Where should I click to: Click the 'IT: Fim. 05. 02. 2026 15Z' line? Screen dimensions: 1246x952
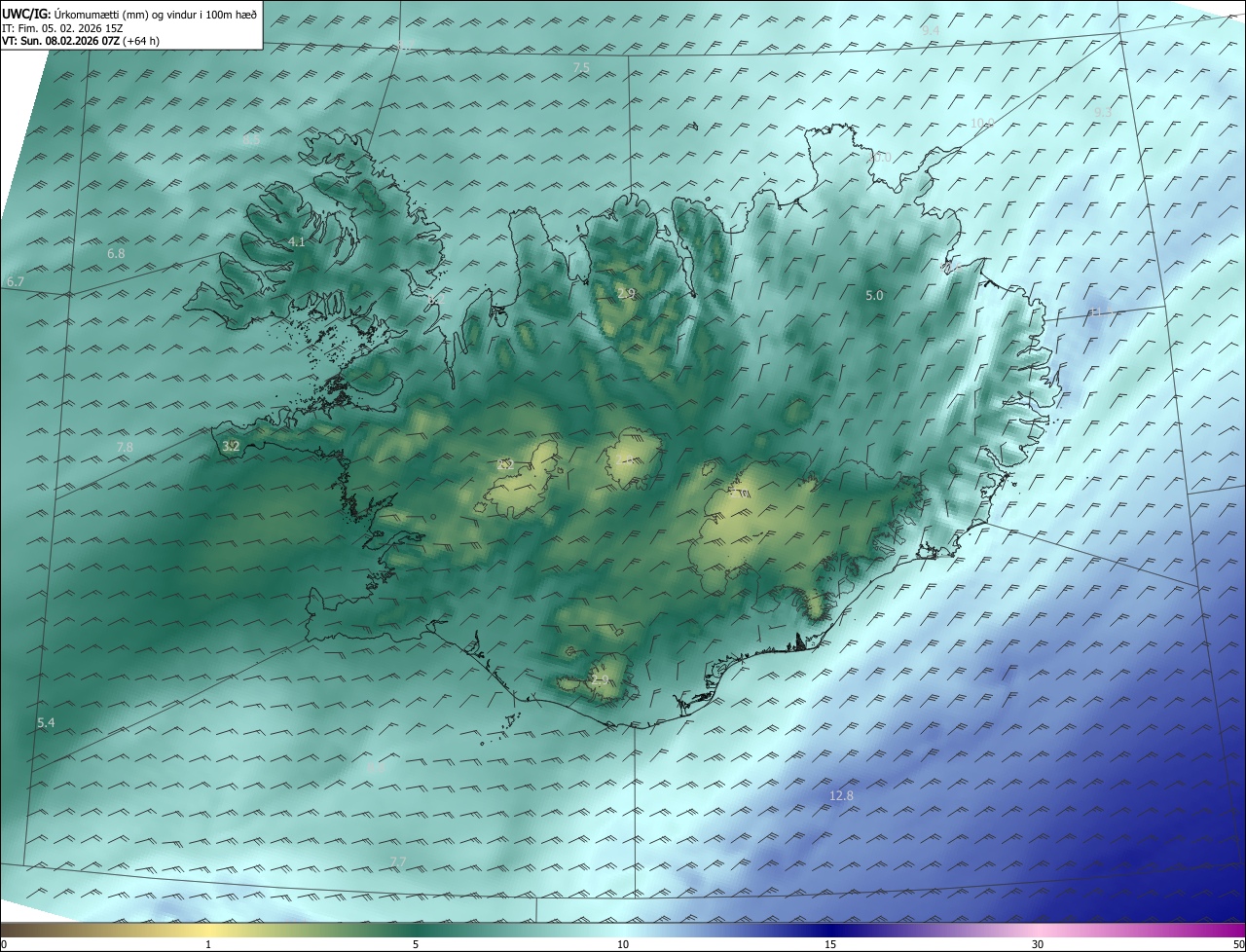click(x=62, y=28)
